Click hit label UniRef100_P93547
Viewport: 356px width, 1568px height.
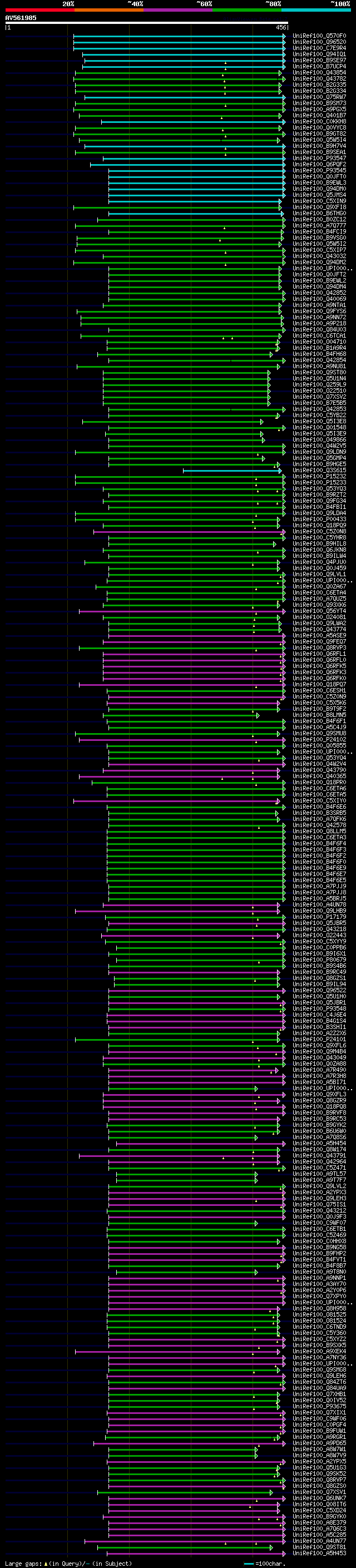point(319,159)
